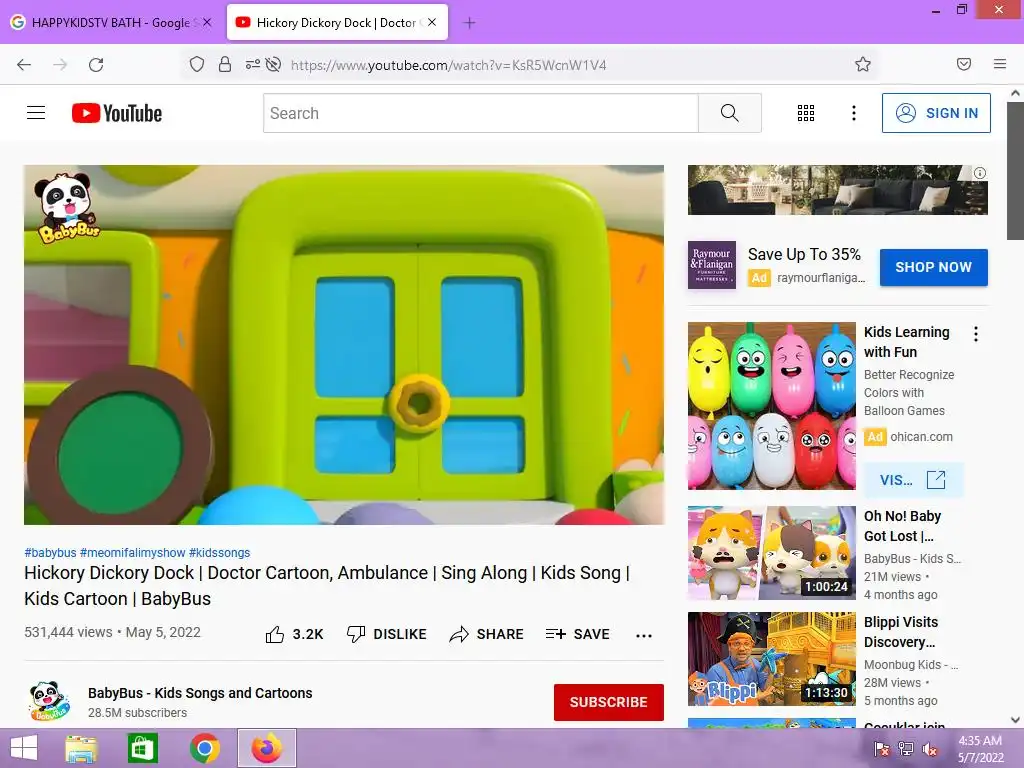Click the Firefox address bar URL
The width and height of the screenshot is (1024, 768).
[x=448, y=65]
